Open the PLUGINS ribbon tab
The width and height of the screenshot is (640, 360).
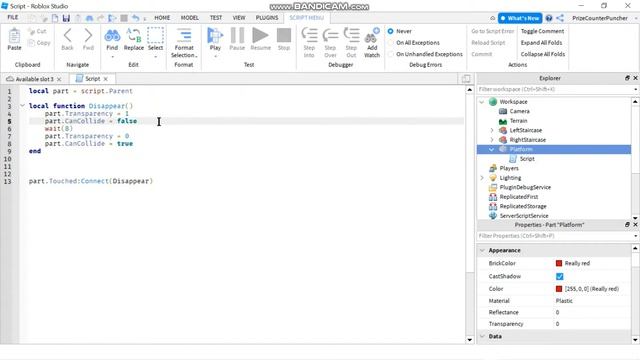pyautogui.click(x=267, y=18)
